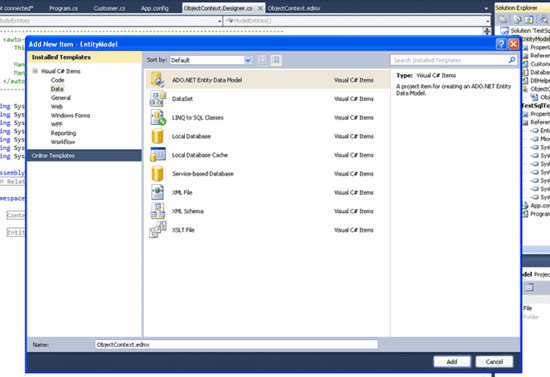Click the Local Database Cache name
This screenshot has height=377, width=550.
coord(200,155)
